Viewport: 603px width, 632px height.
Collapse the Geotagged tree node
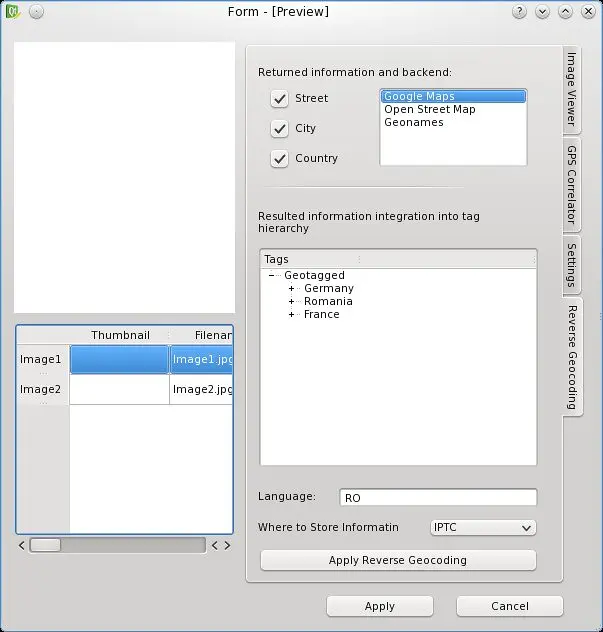click(x=271, y=275)
